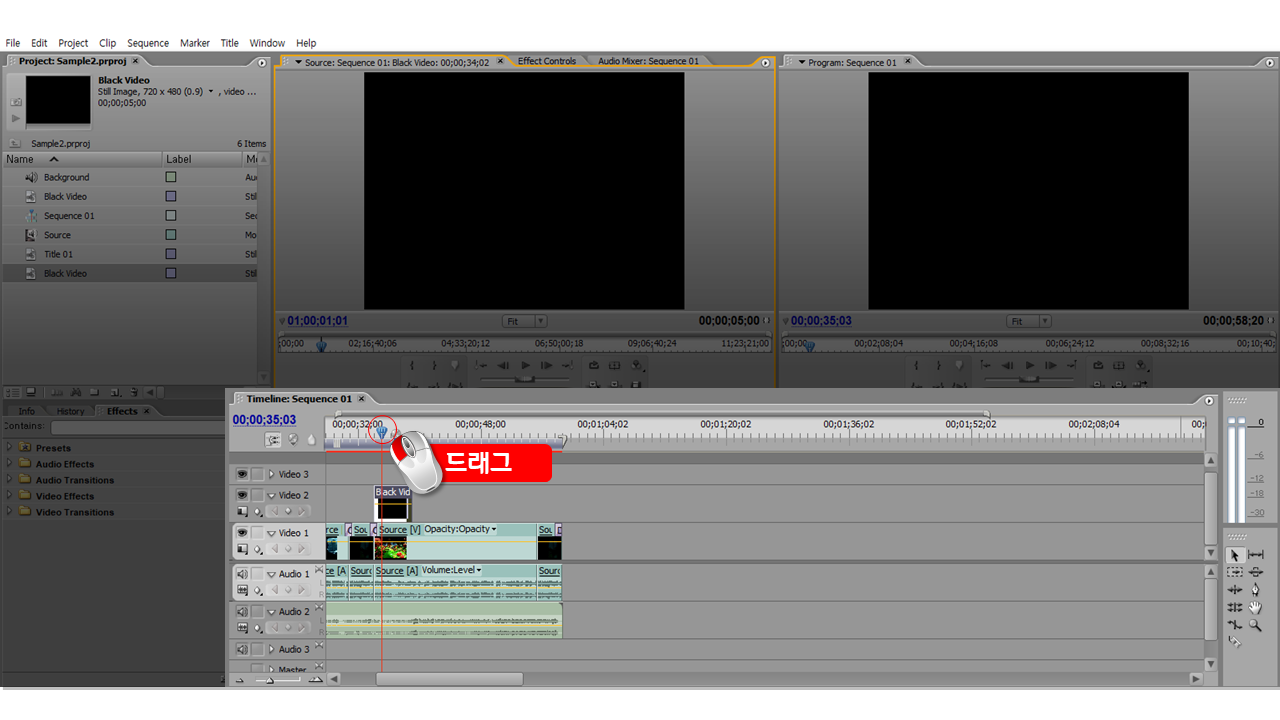
Task: Select the Selection arrow tool
Action: click(x=1235, y=555)
